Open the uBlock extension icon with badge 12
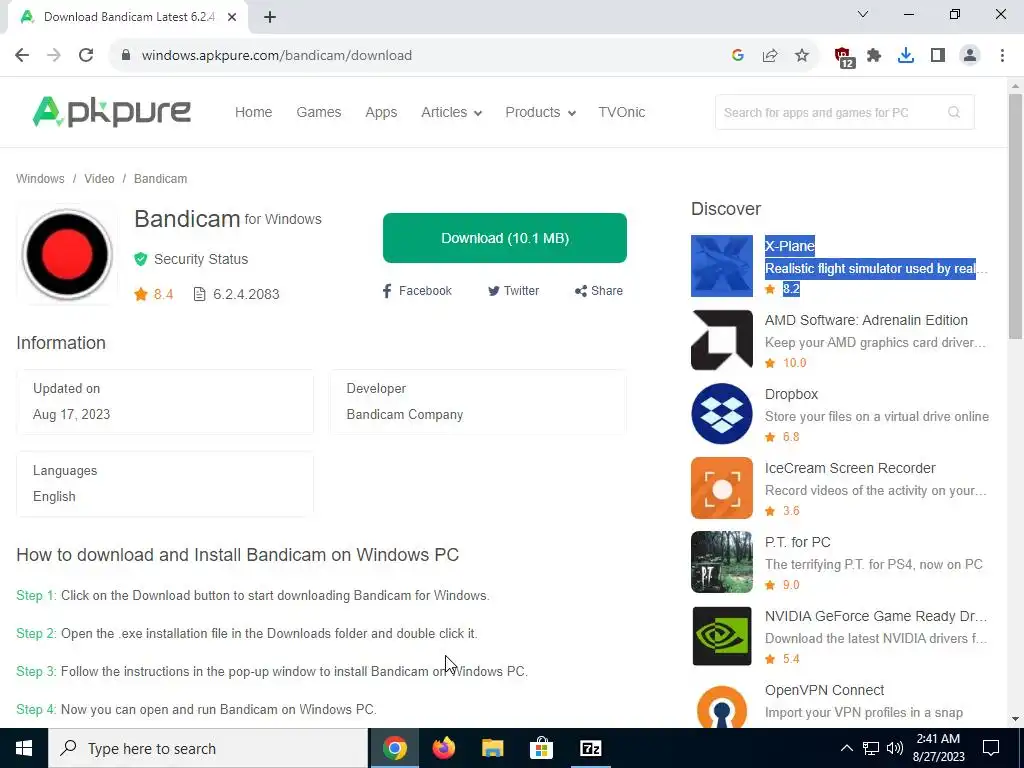This screenshot has height=768, width=1024. (x=844, y=57)
